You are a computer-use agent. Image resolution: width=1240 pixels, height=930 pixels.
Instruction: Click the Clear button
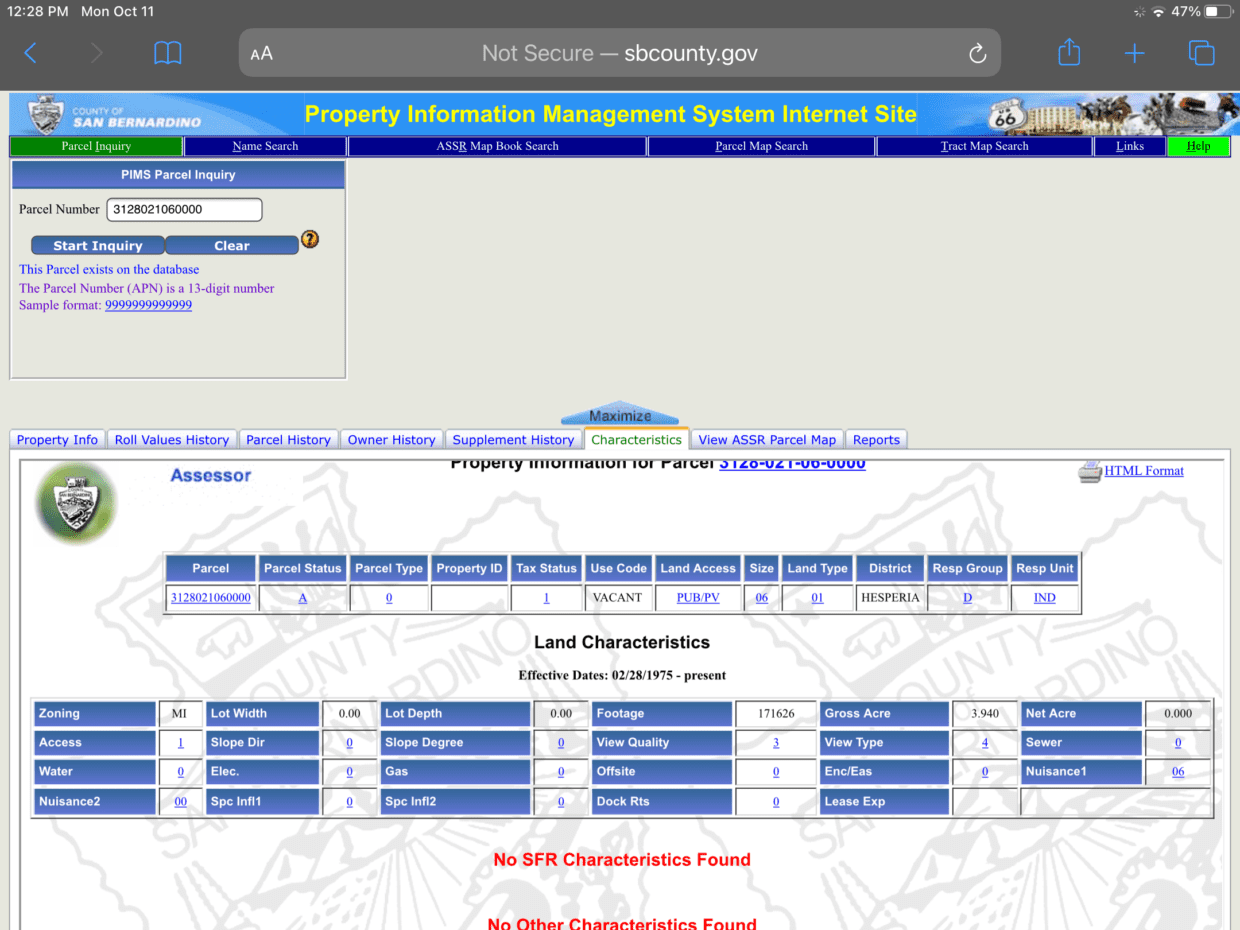coord(232,245)
